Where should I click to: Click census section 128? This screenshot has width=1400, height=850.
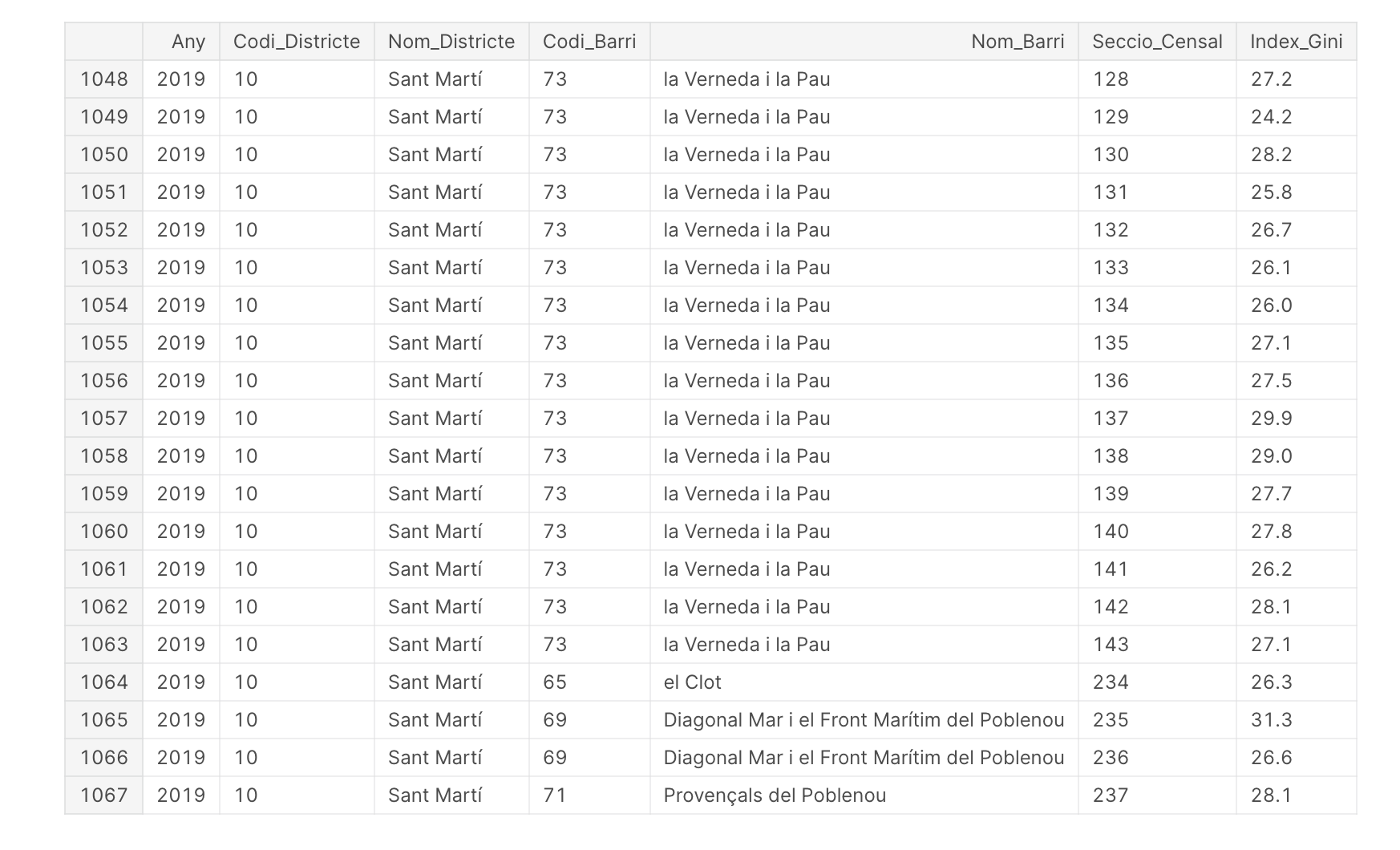tap(1111, 79)
